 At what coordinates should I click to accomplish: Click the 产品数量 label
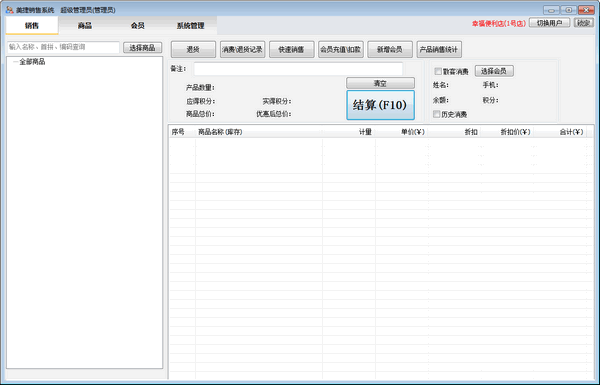(x=200, y=88)
